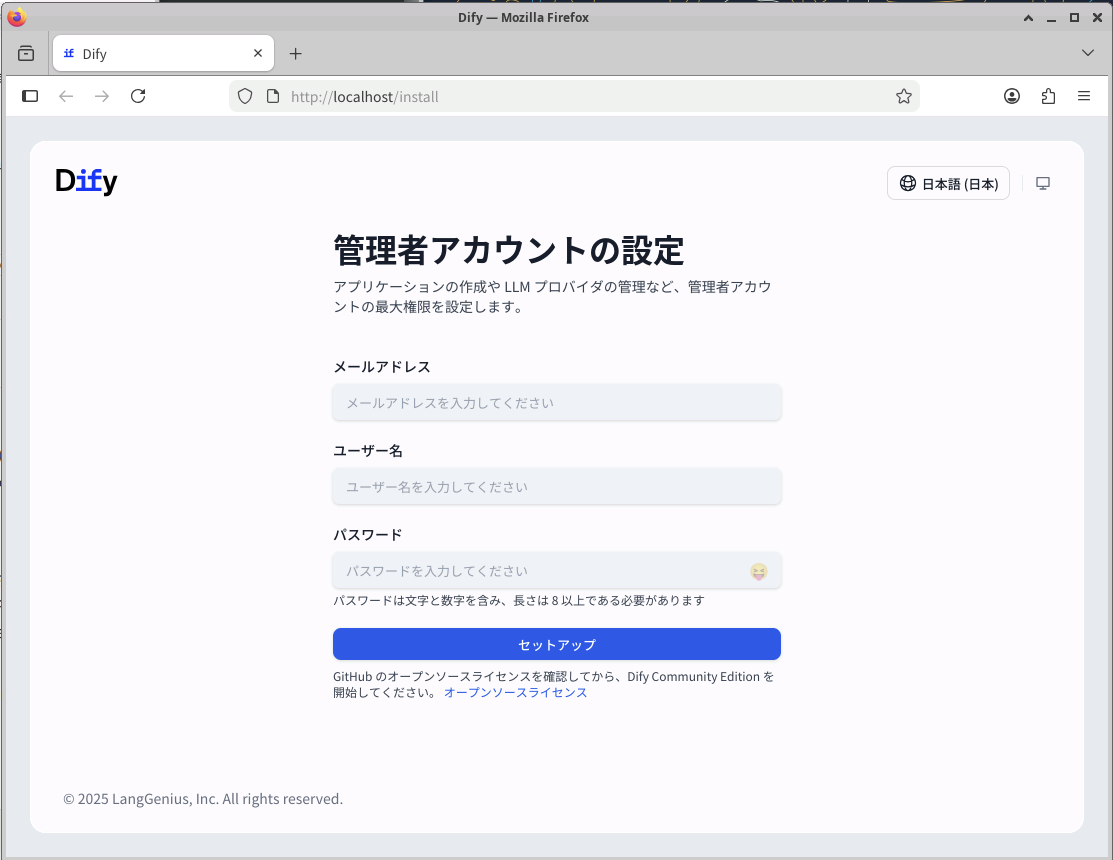The width and height of the screenshot is (1113, 860).
Task: Bookmark this page with the star icon
Action: [x=903, y=96]
